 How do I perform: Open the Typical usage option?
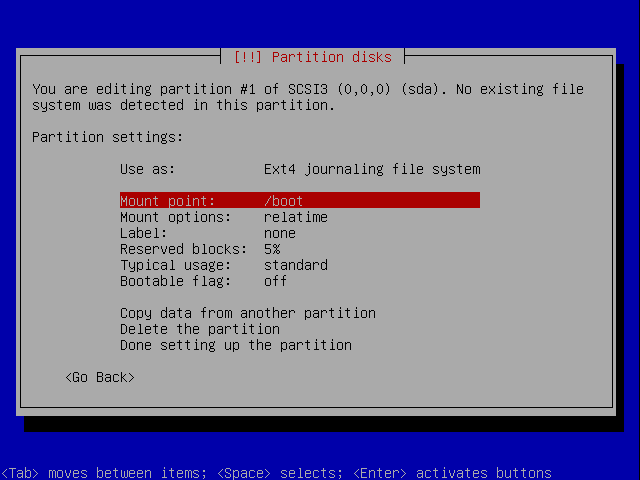[x=300, y=265]
